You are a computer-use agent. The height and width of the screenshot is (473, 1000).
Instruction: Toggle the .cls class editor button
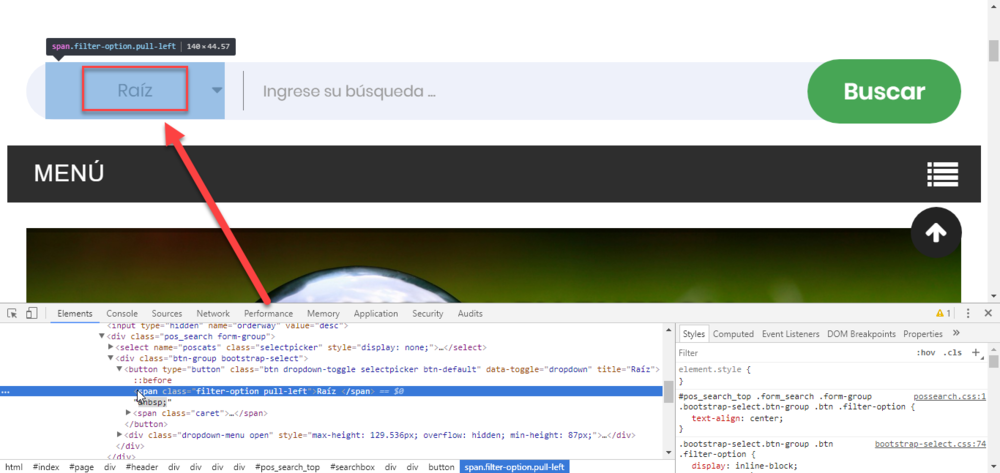(x=953, y=353)
